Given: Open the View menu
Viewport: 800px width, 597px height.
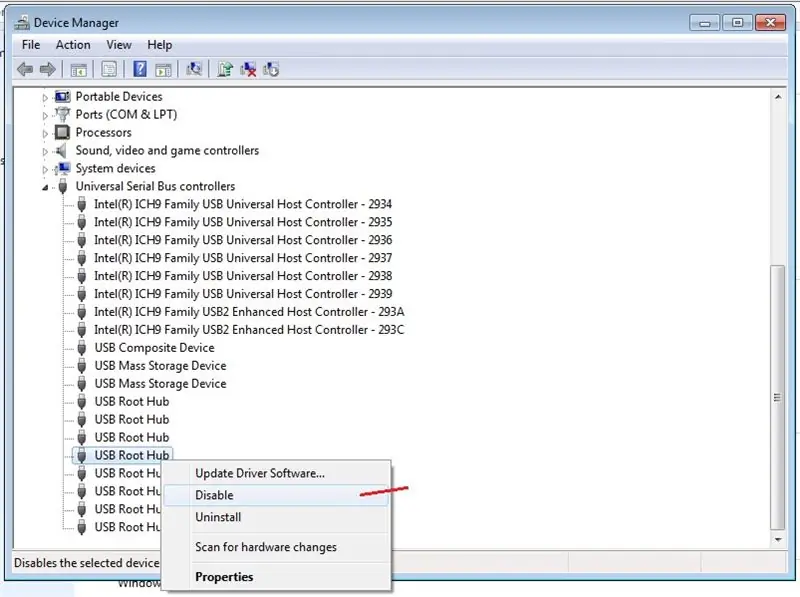Looking at the screenshot, I should coord(119,45).
